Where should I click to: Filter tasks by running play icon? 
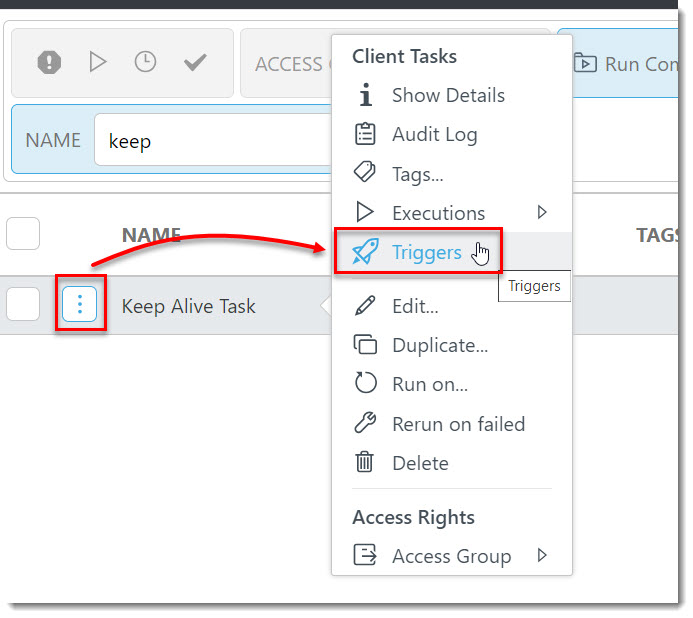(x=97, y=61)
